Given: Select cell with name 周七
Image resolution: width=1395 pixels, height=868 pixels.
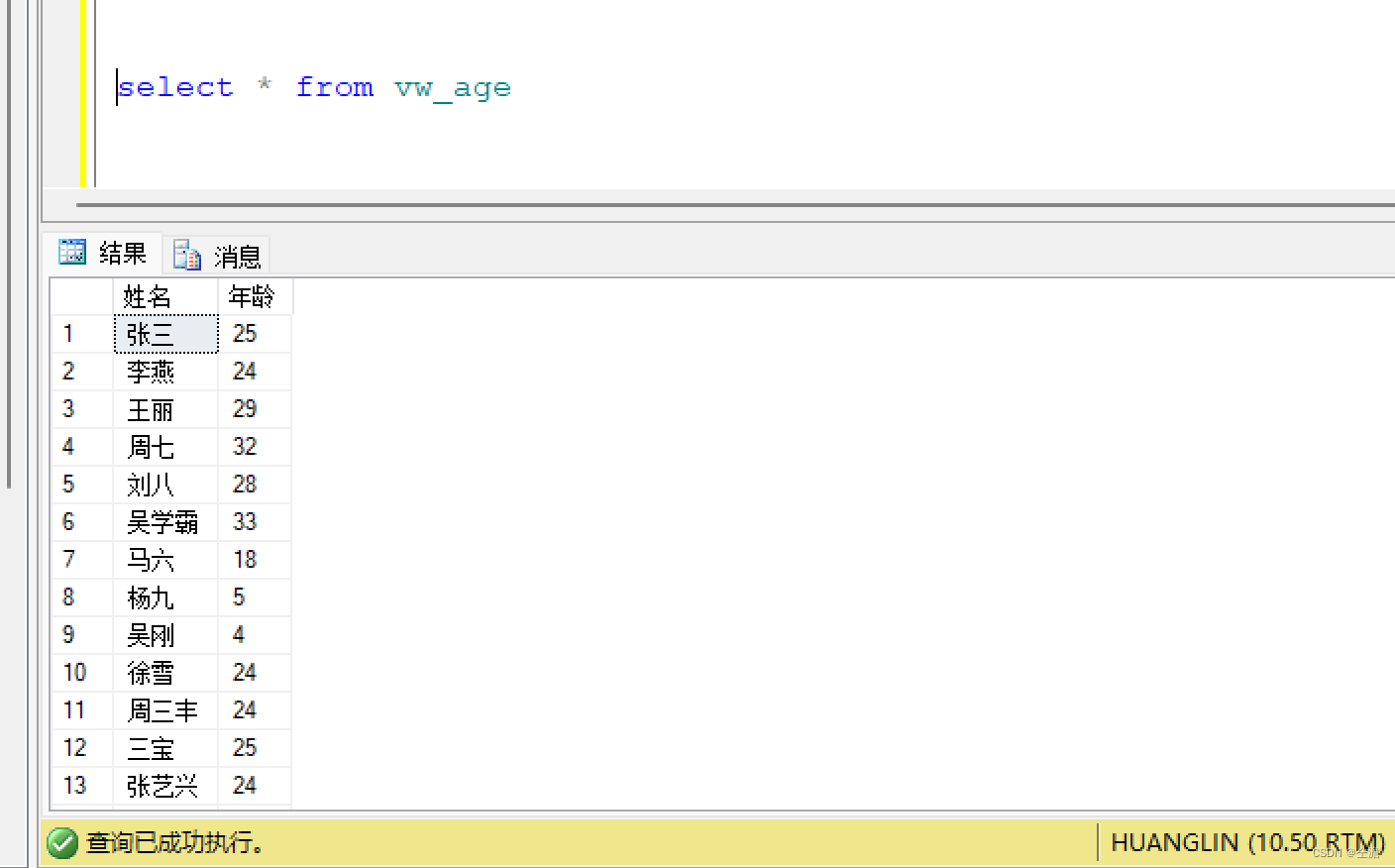Looking at the screenshot, I should coord(165,447).
